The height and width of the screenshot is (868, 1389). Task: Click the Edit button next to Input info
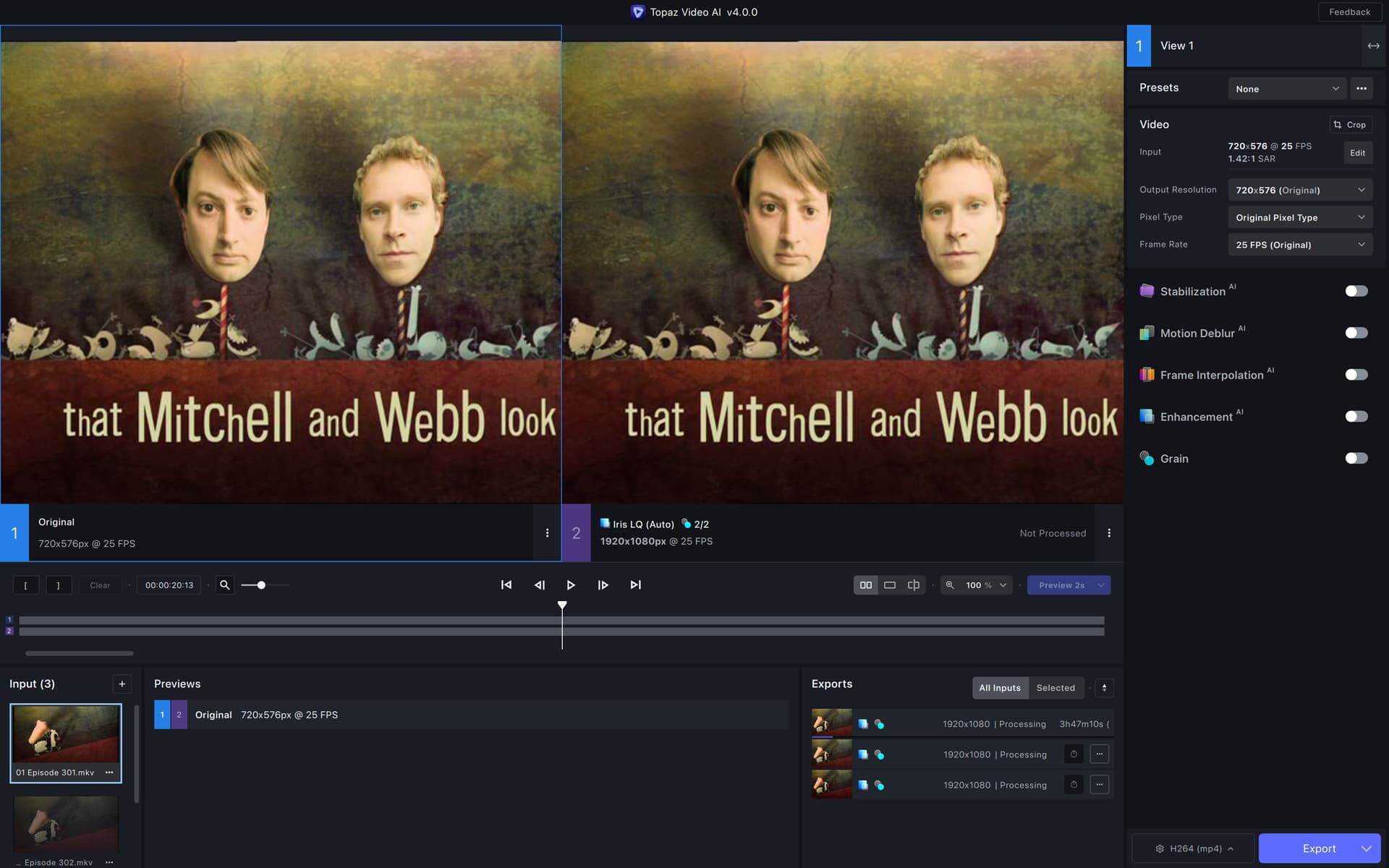click(1358, 153)
